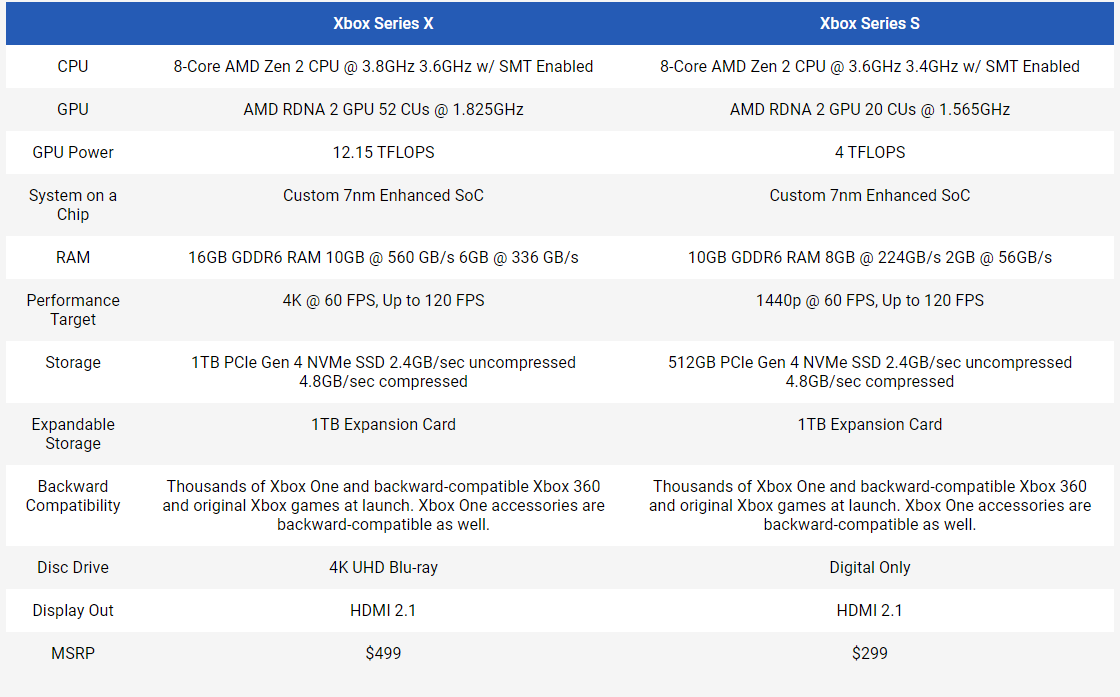Click the Display Out row label

coord(73,610)
